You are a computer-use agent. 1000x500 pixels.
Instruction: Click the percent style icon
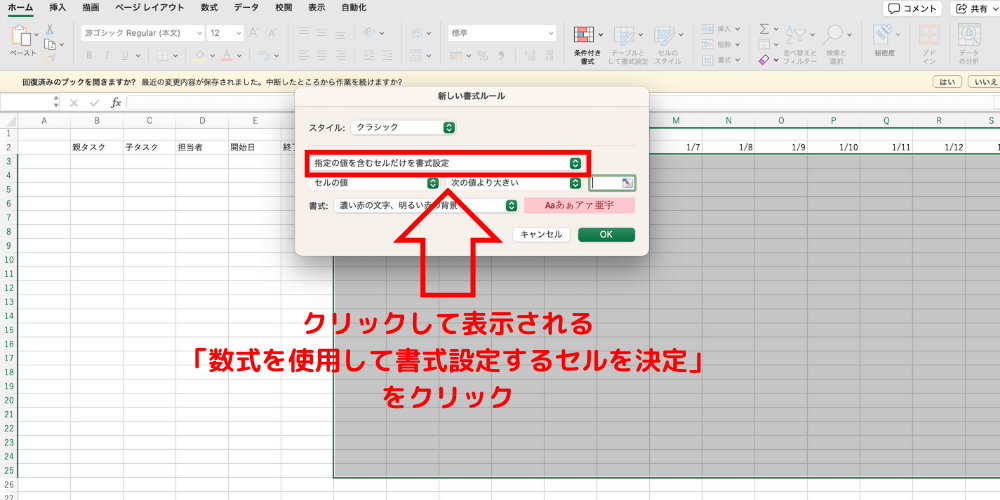(483, 55)
